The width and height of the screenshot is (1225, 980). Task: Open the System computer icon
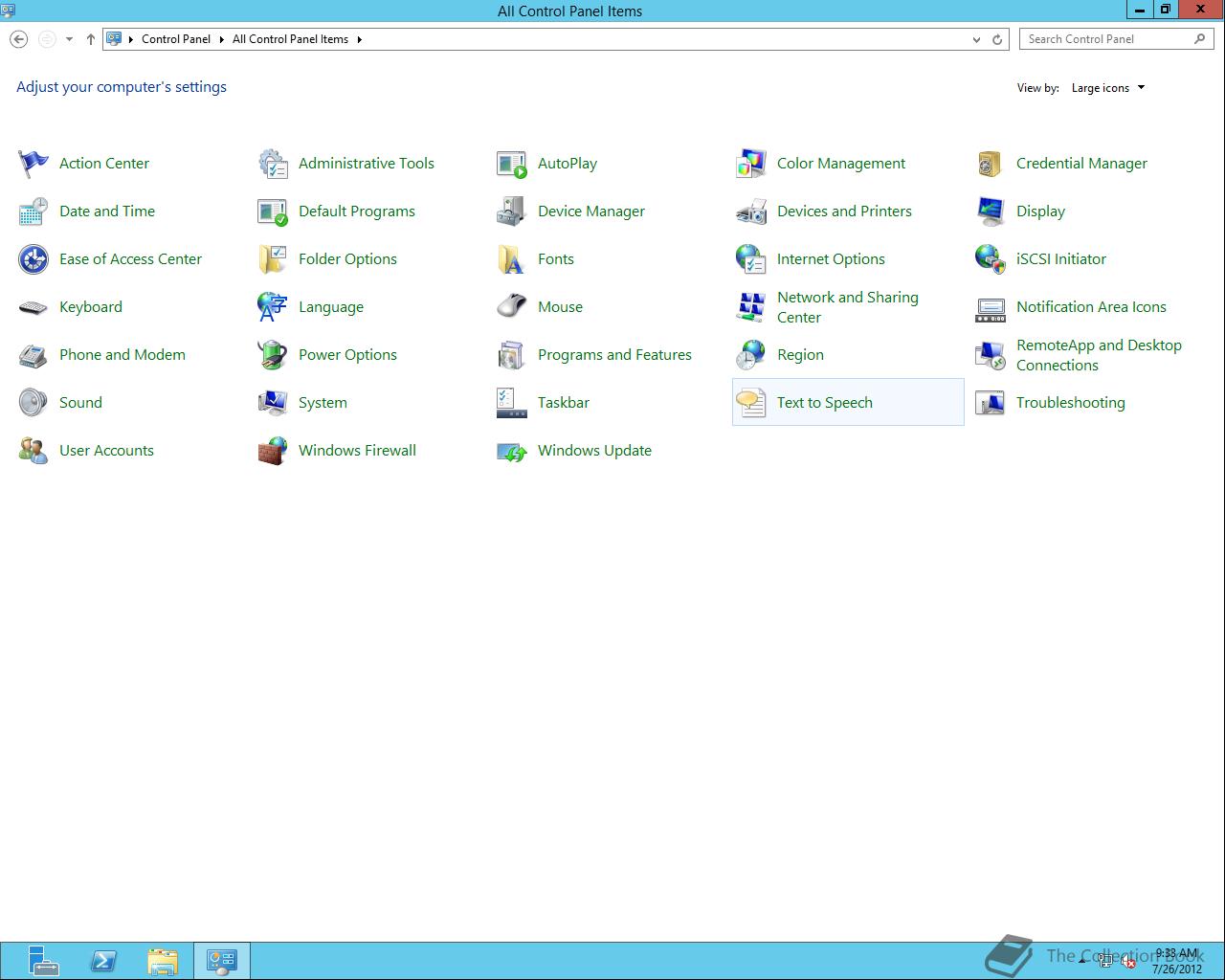coord(273,403)
